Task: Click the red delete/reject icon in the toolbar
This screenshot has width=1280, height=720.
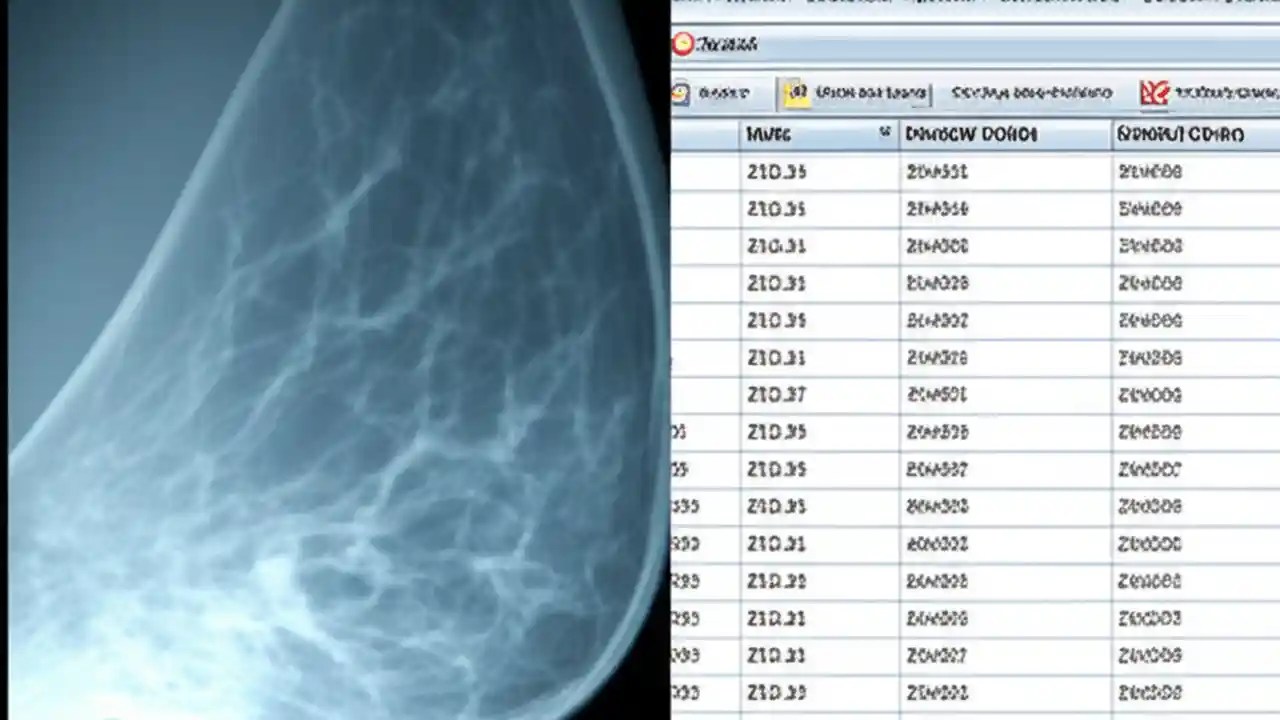Action: (x=1155, y=92)
